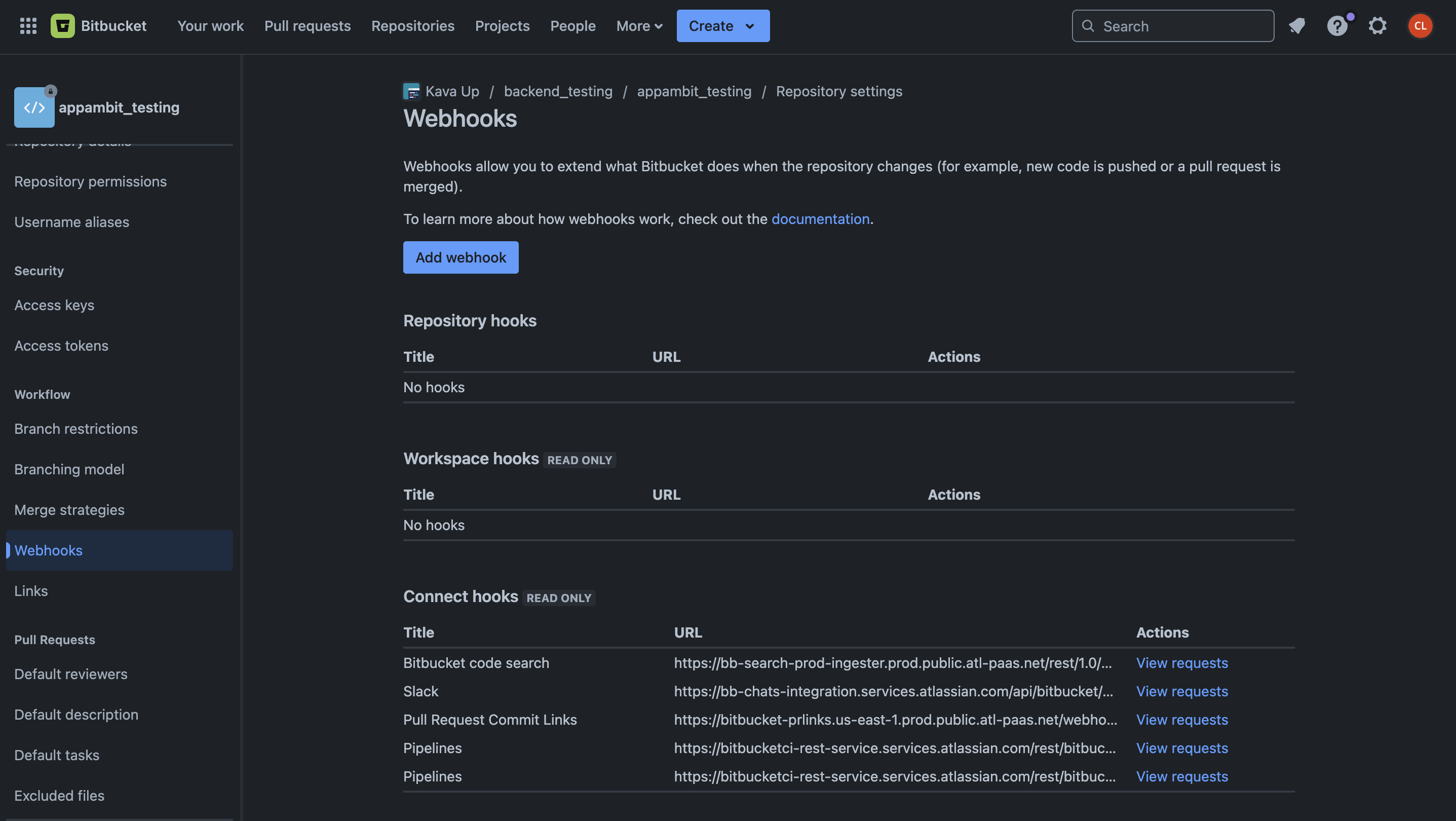Click the Add webhook button

click(461, 257)
